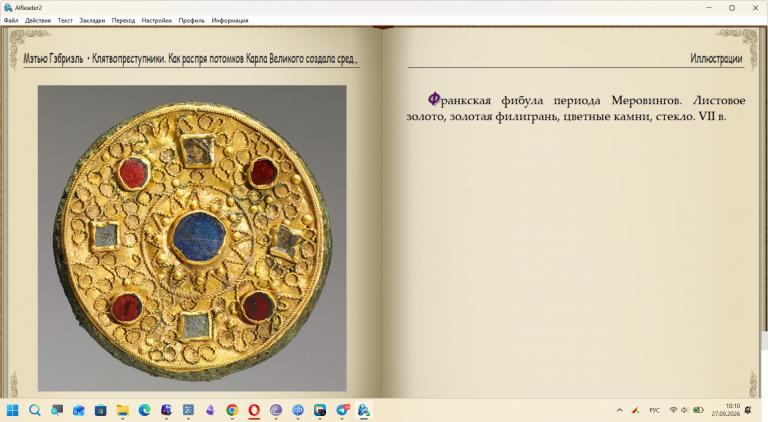The height and width of the screenshot is (422, 768).
Task: Open the clock and date 10:10 flyout
Action: pos(726,410)
